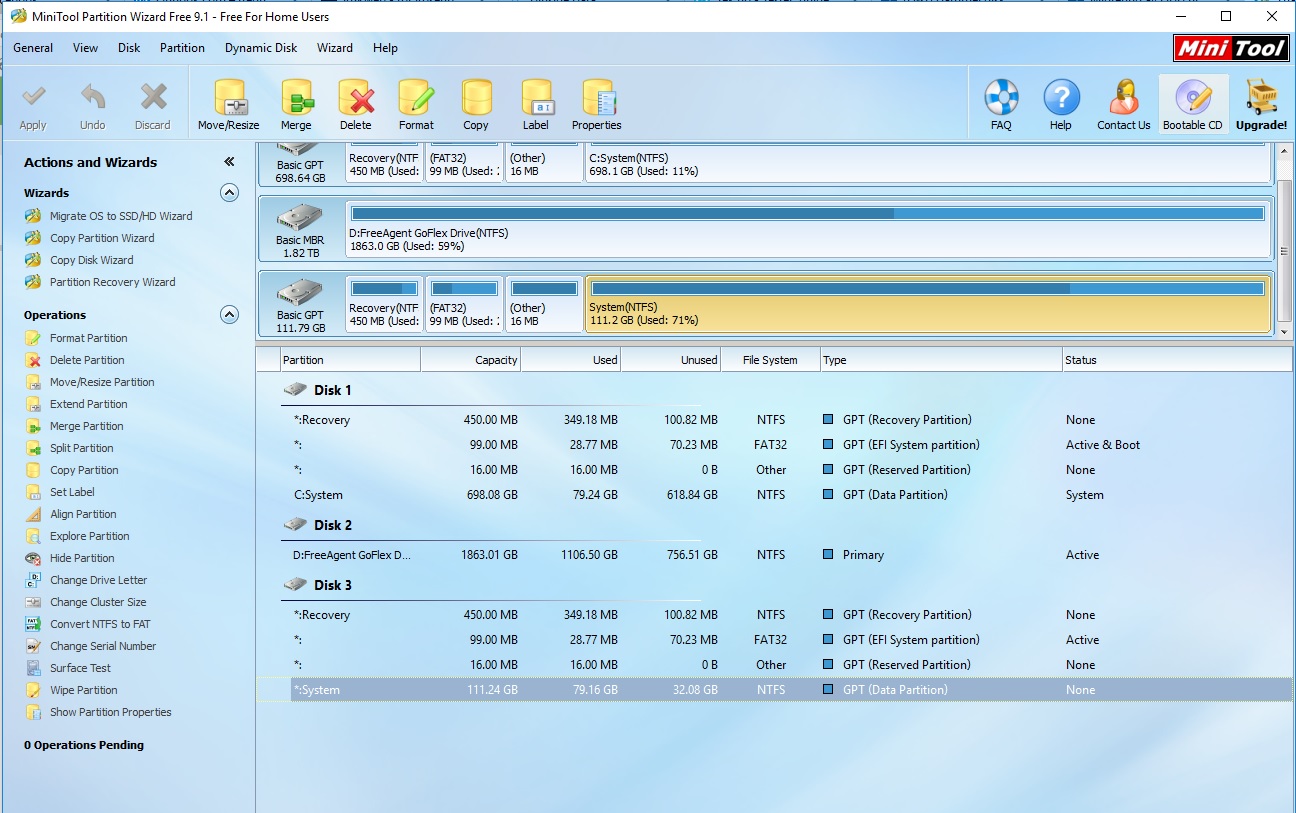The height and width of the screenshot is (813, 1296).
Task: Open partition Properties from toolbar
Action: (x=597, y=105)
